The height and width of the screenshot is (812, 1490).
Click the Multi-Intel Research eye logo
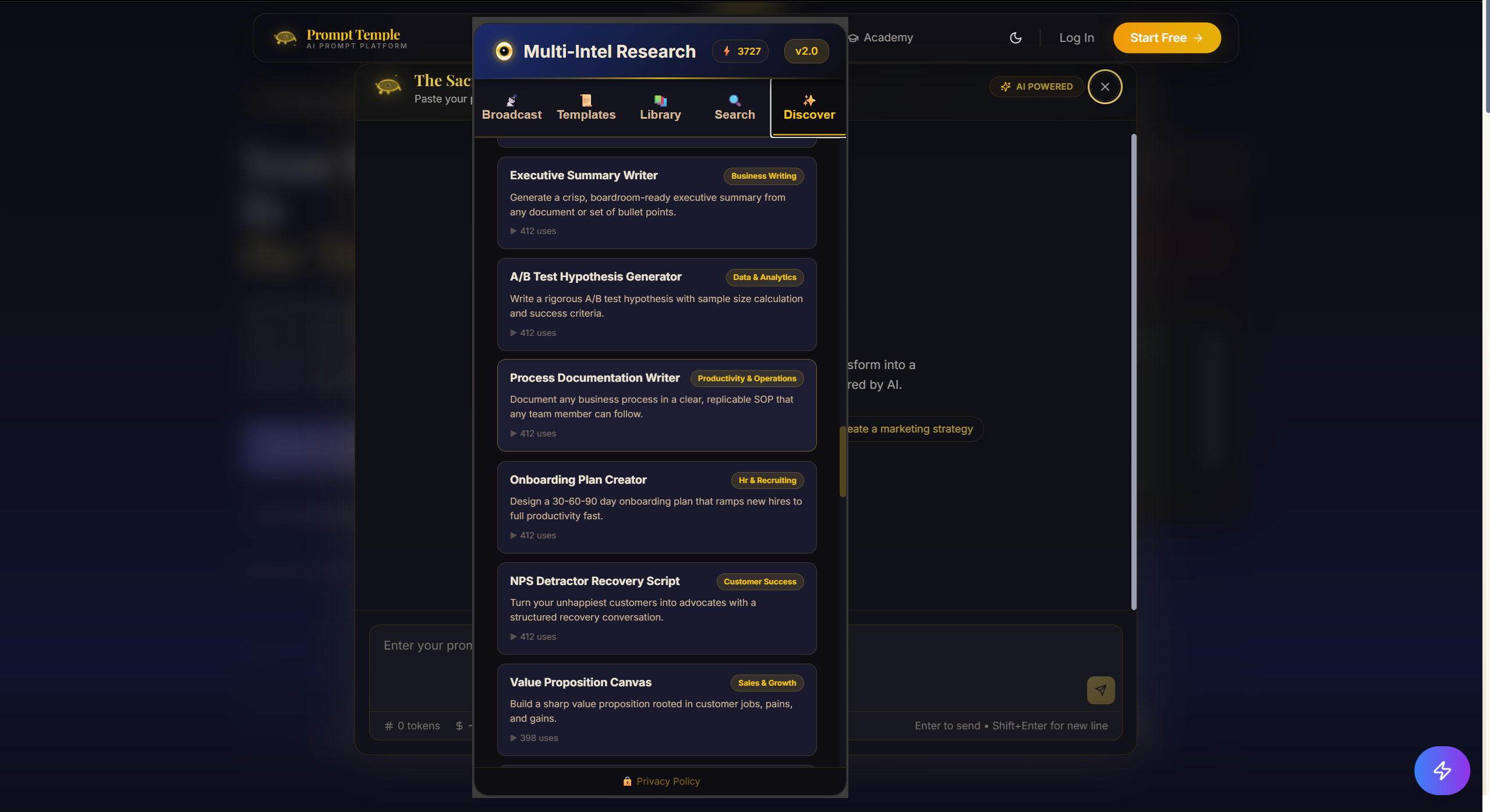pos(504,51)
